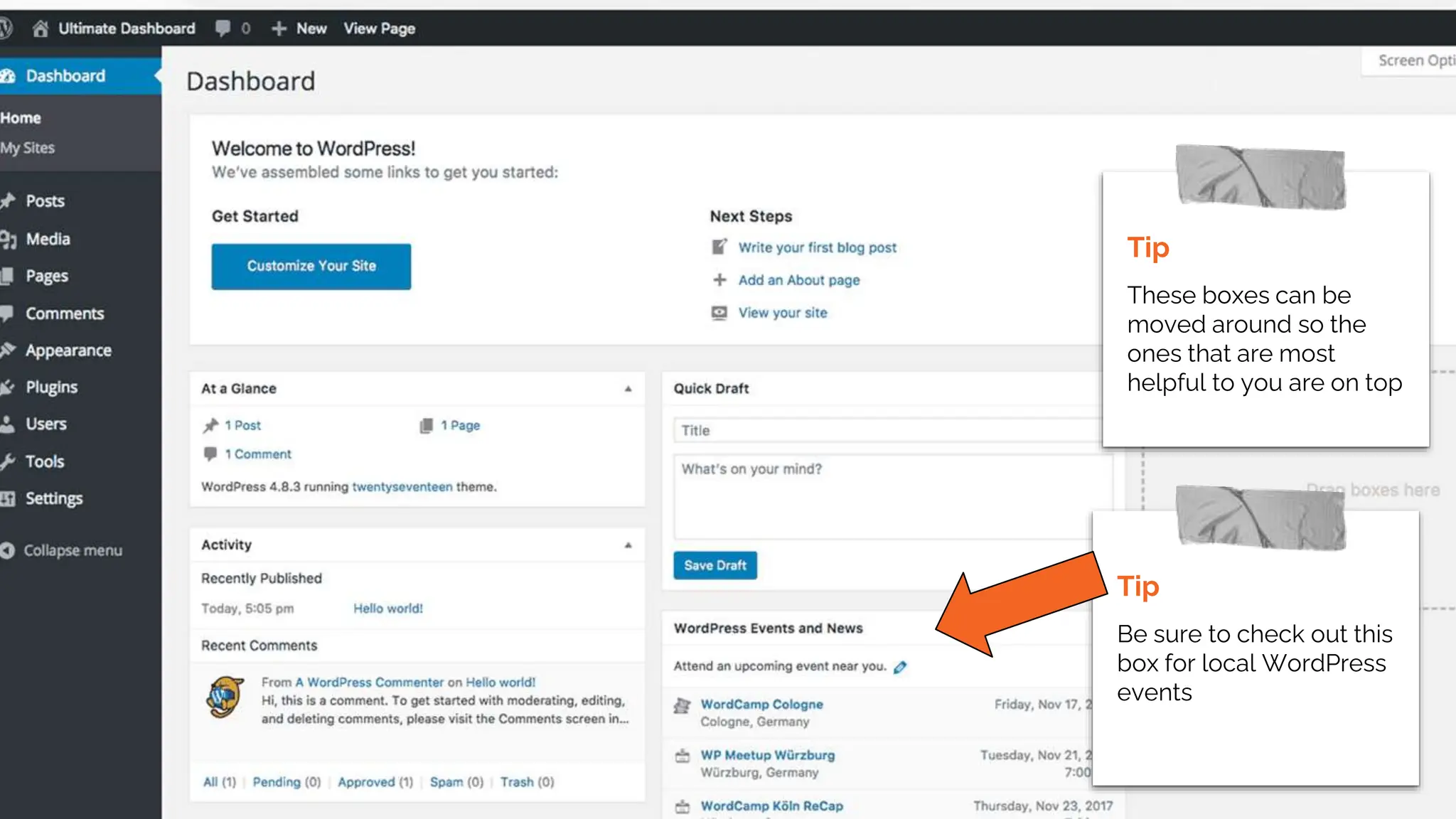Click the Pages icon in sidebar
1456x819 pixels.
pyautogui.click(x=7, y=276)
